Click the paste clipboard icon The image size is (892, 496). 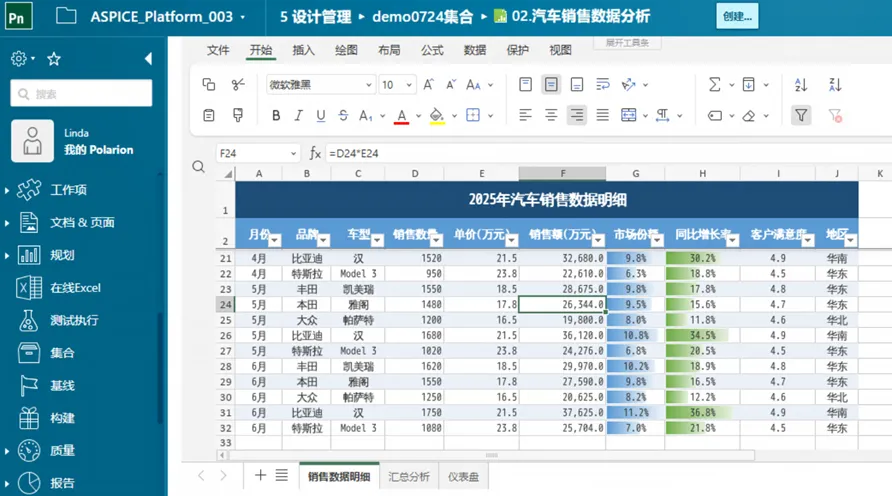[209, 115]
